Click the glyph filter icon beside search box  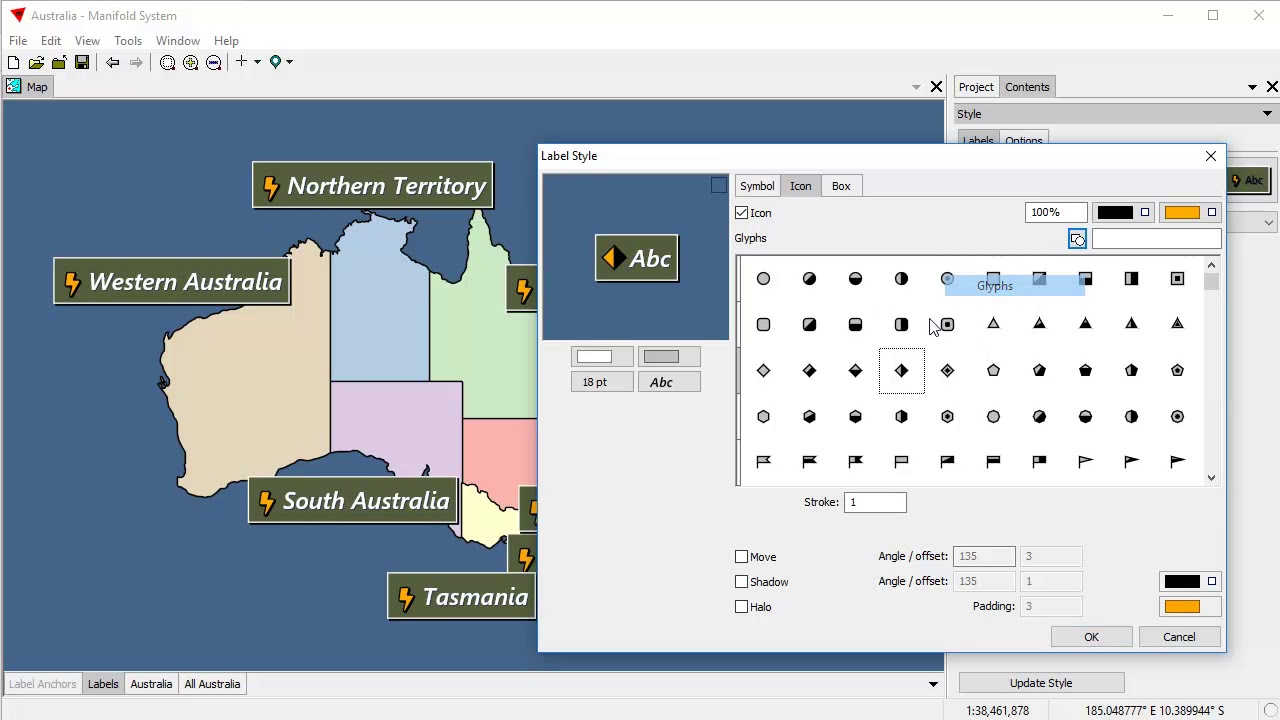click(1077, 239)
